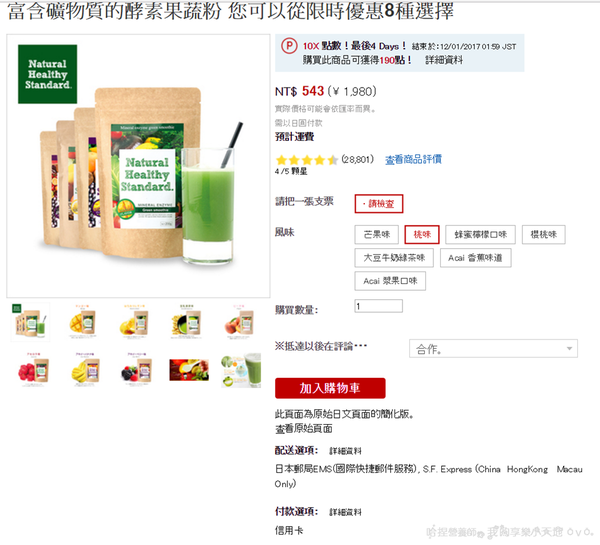
Task: Choose the 桃味 flavor option
Action: tap(422, 234)
